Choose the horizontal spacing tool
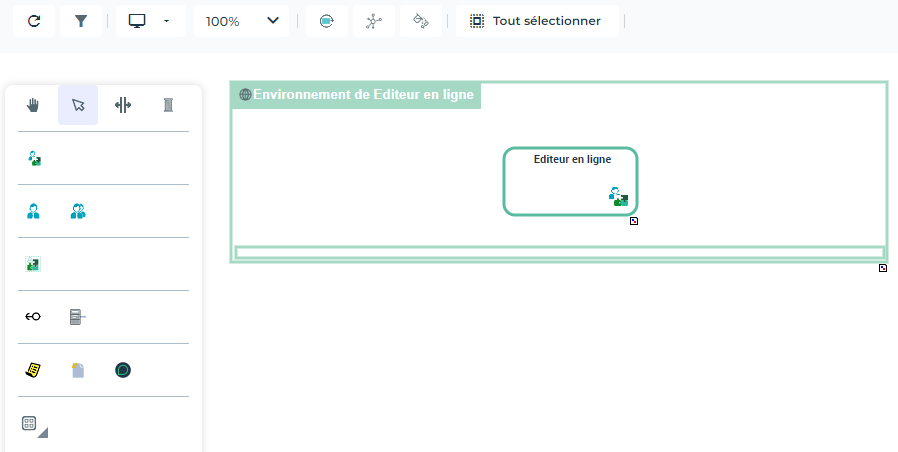This screenshot has height=452, width=898. (x=123, y=105)
